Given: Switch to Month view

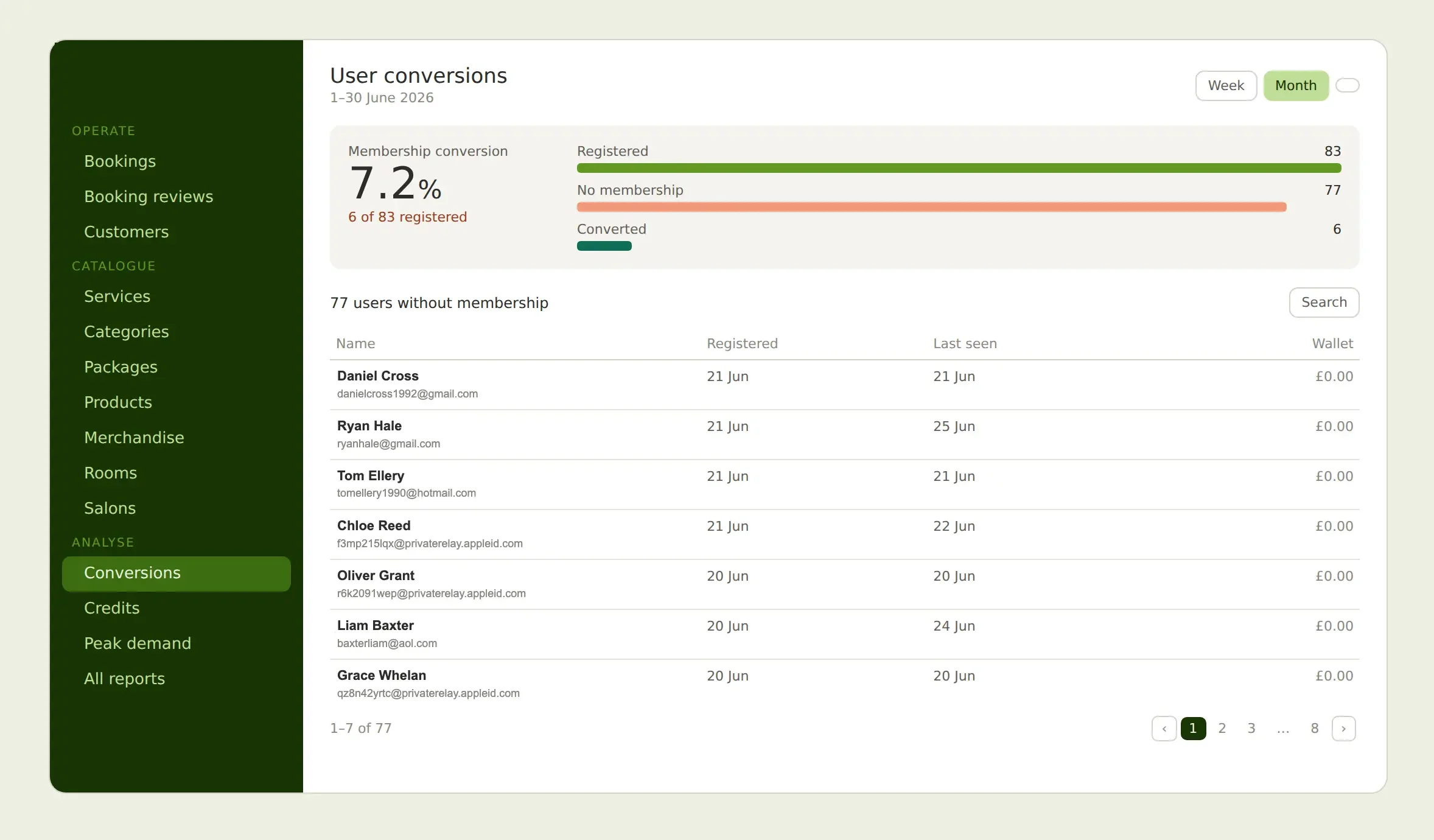Looking at the screenshot, I should [x=1296, y=86].
